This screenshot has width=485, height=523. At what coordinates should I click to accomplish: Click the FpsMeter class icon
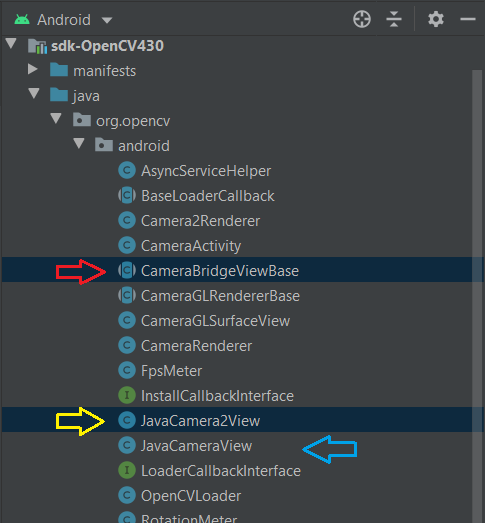click(x=127, y=371)
